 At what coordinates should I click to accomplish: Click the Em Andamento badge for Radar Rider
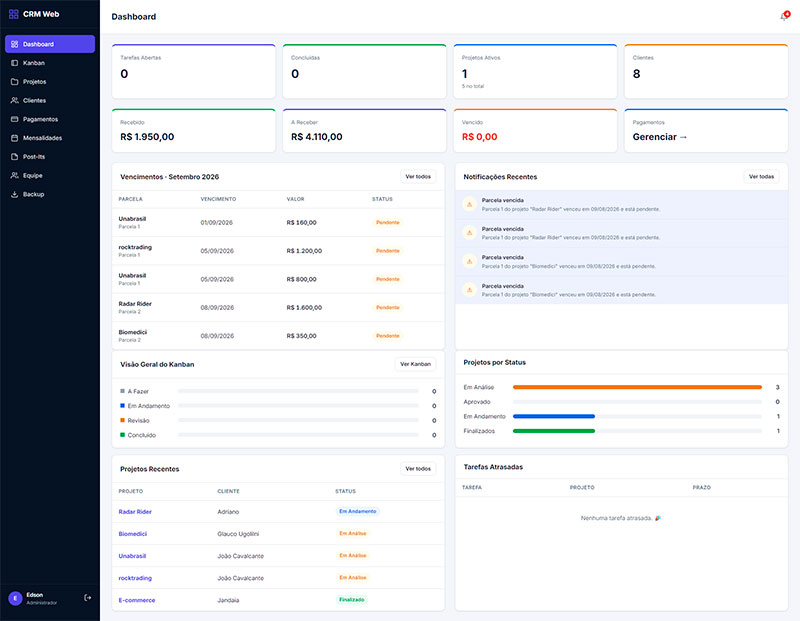tap(358, 511)
